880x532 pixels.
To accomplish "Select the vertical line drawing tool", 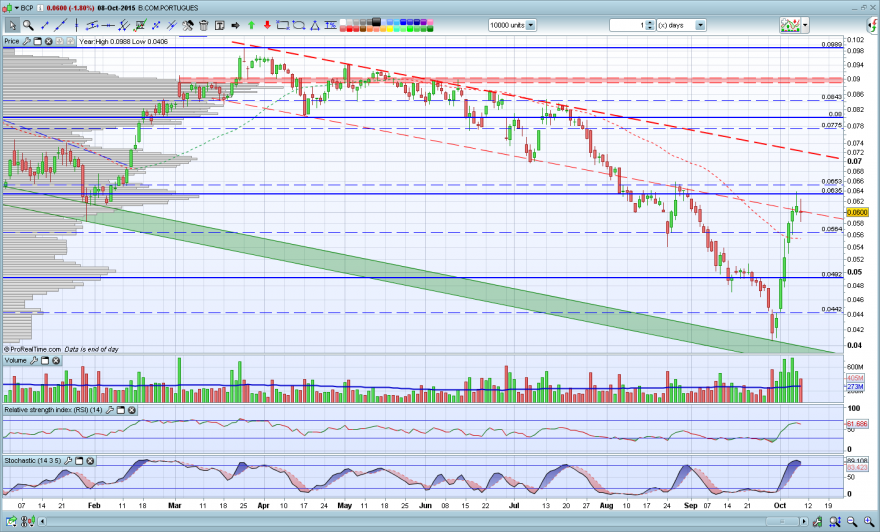I will pyautogui.click(x=76, y=25).
